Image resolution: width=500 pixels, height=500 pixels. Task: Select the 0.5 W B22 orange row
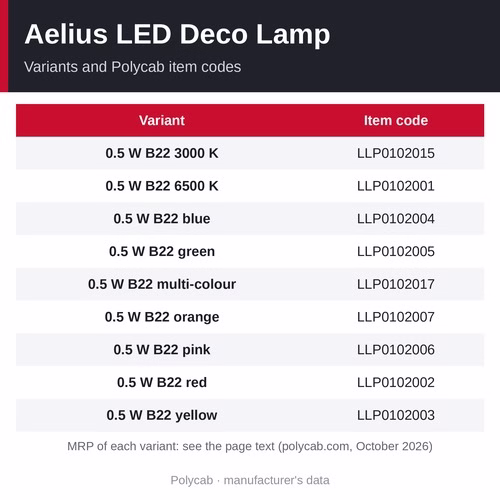click(x=250, y=317)
